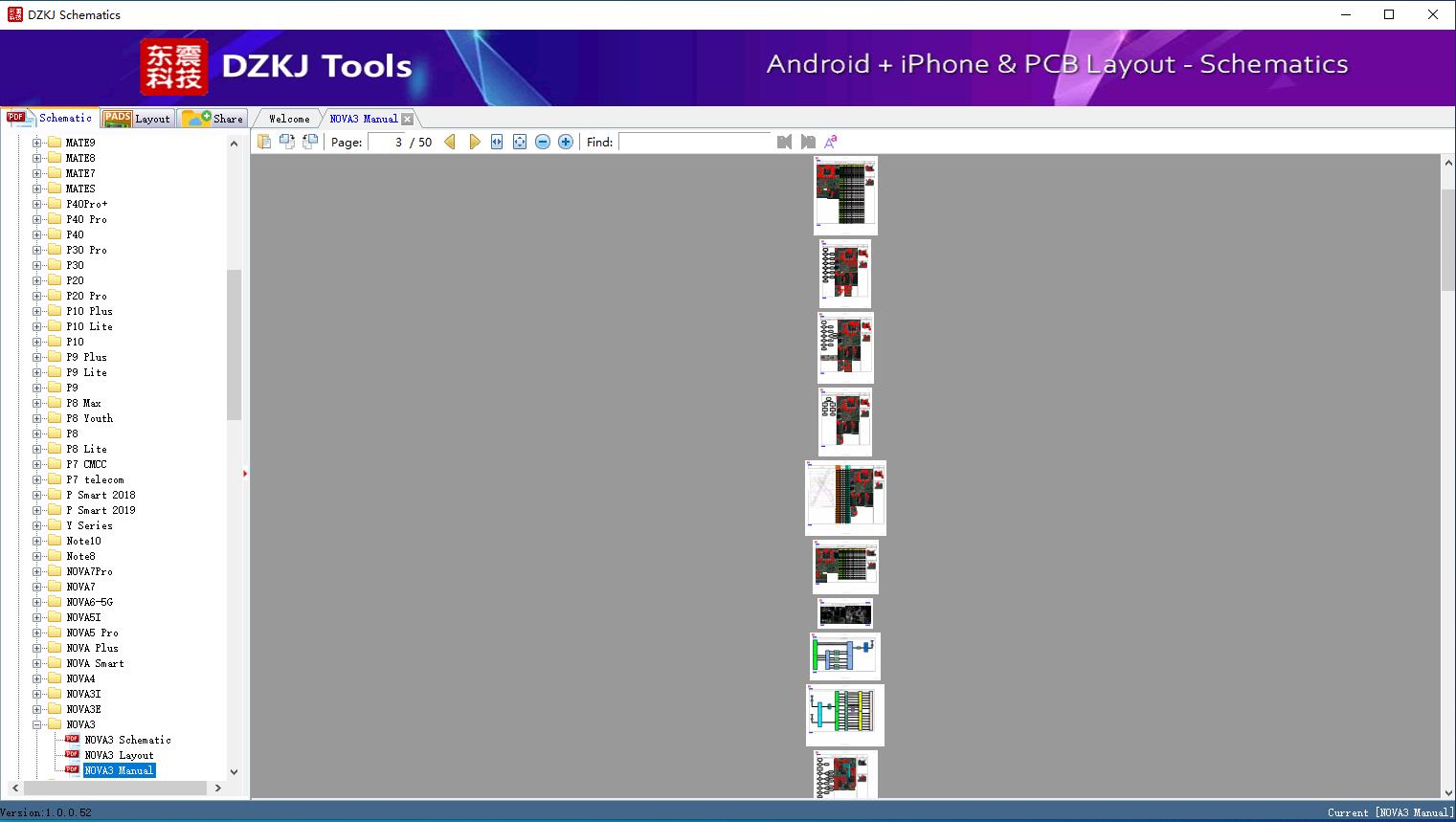Fit the whole page in view

[520, 142]
